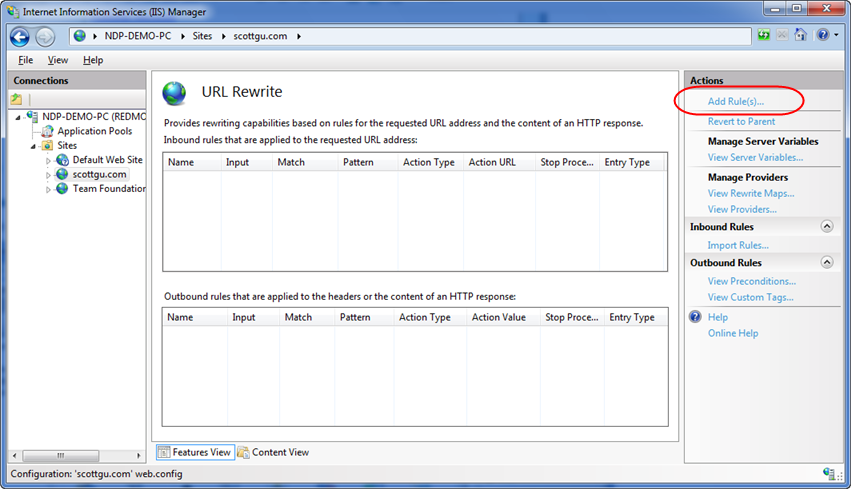Click the Help link in Actions pane
Image resolution: width=851 pixels, height=489 pixels.
[x=717, y=317]
